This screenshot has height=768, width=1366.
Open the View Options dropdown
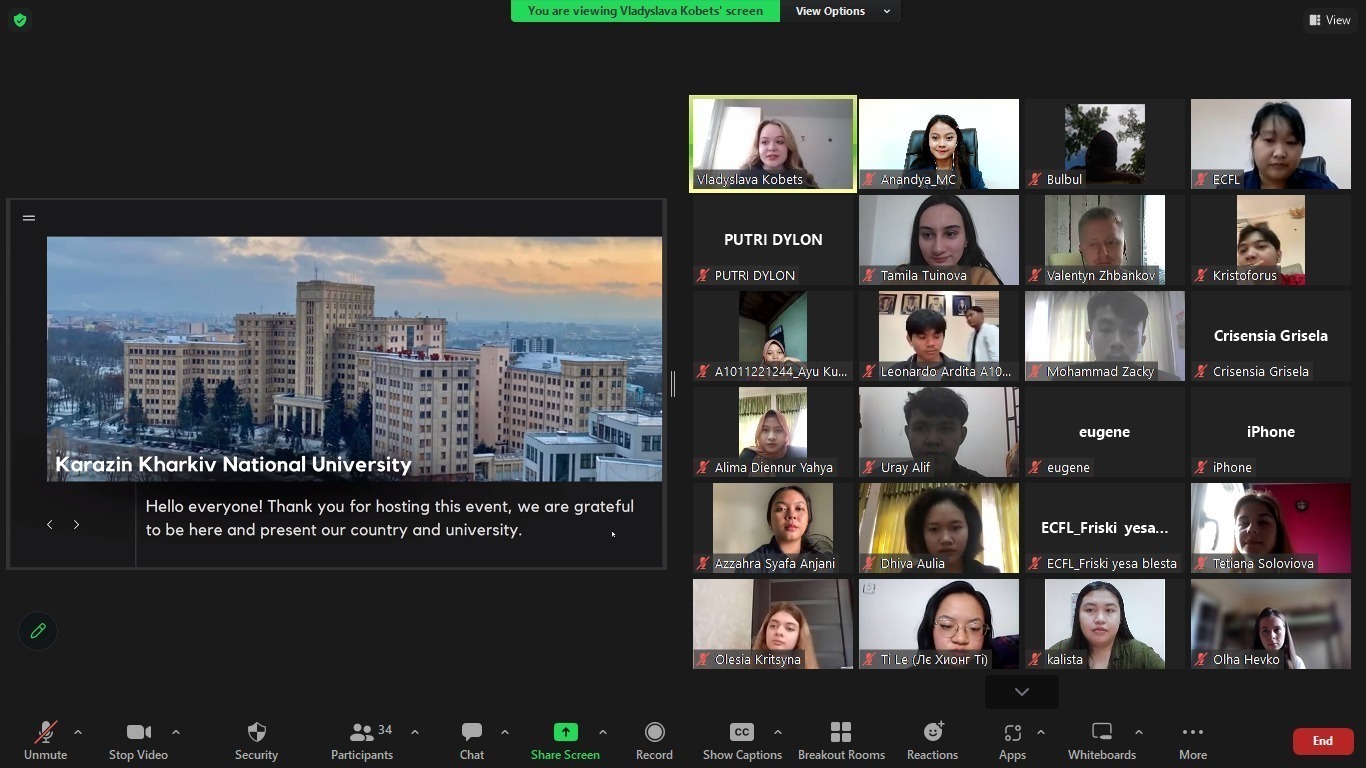841,11
